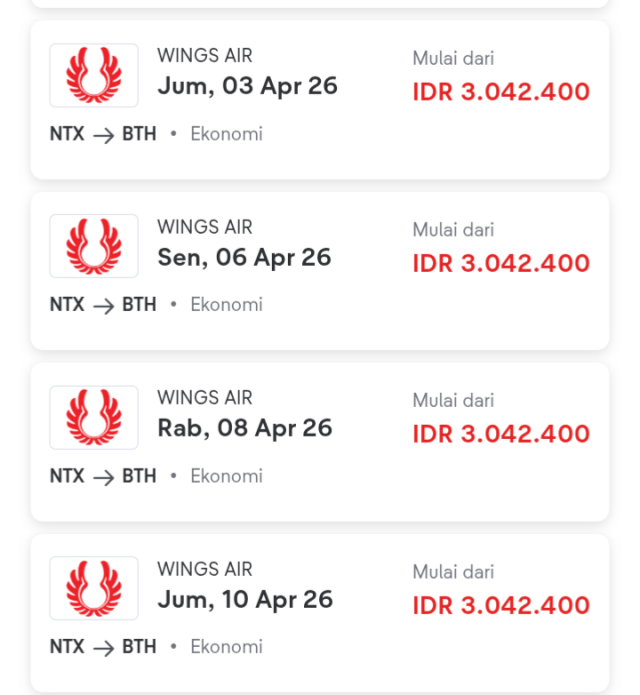This screenshot has width=640, height=695.
Task: Click NTX to BTH route on 10 Apr card
Action: (x=103, y=647)
